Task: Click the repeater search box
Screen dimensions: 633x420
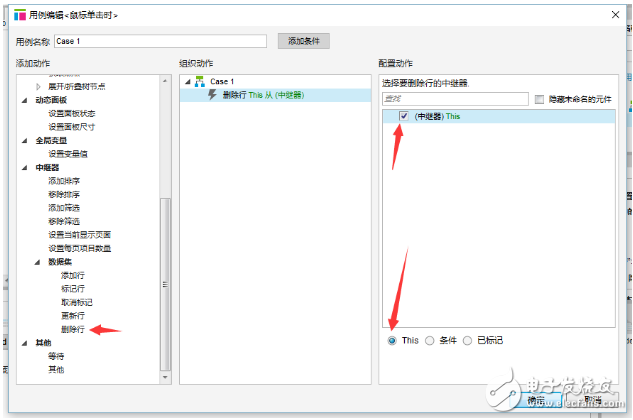Action: 455,99
